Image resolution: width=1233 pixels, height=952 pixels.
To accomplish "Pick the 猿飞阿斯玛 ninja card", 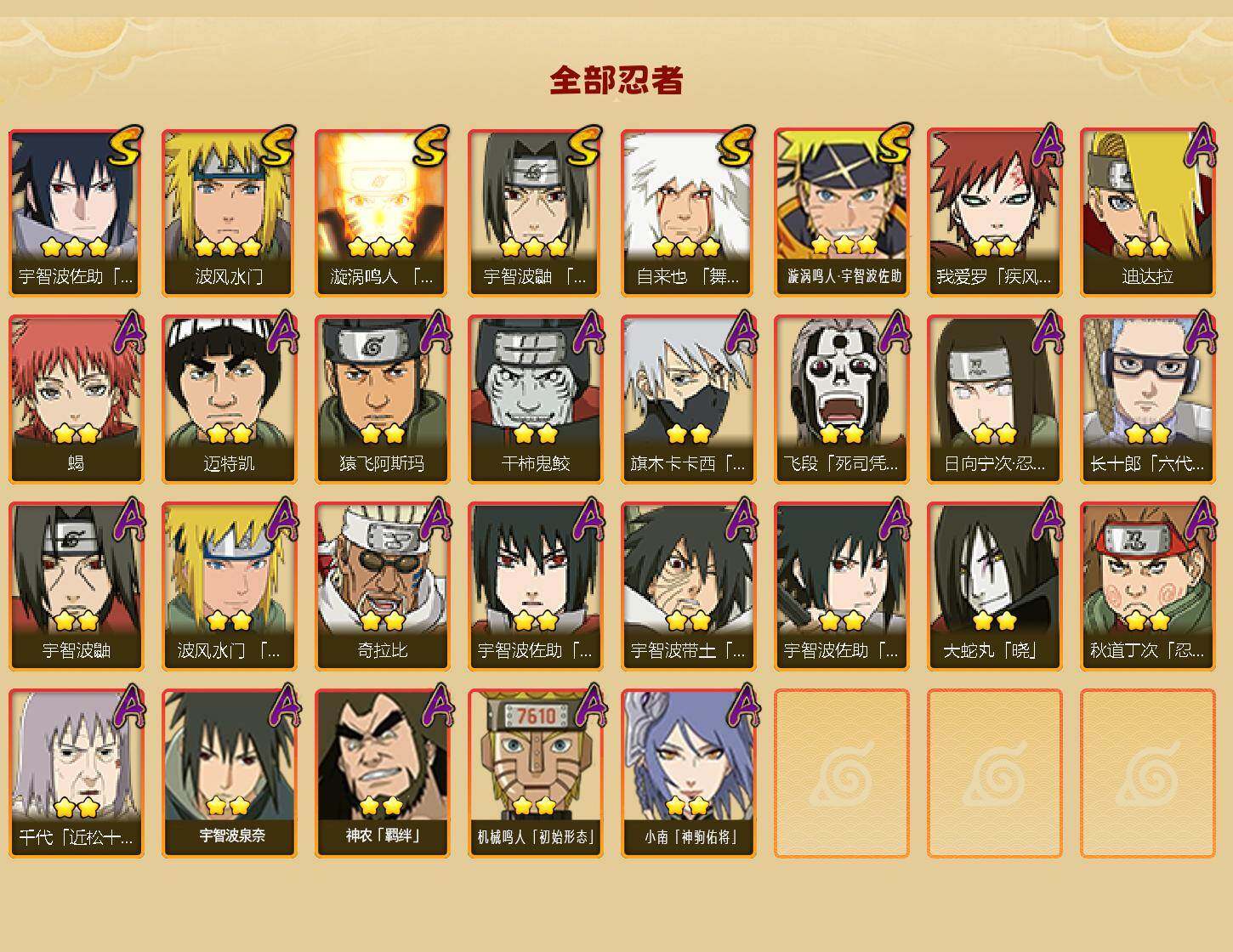I will pos(382,399).
